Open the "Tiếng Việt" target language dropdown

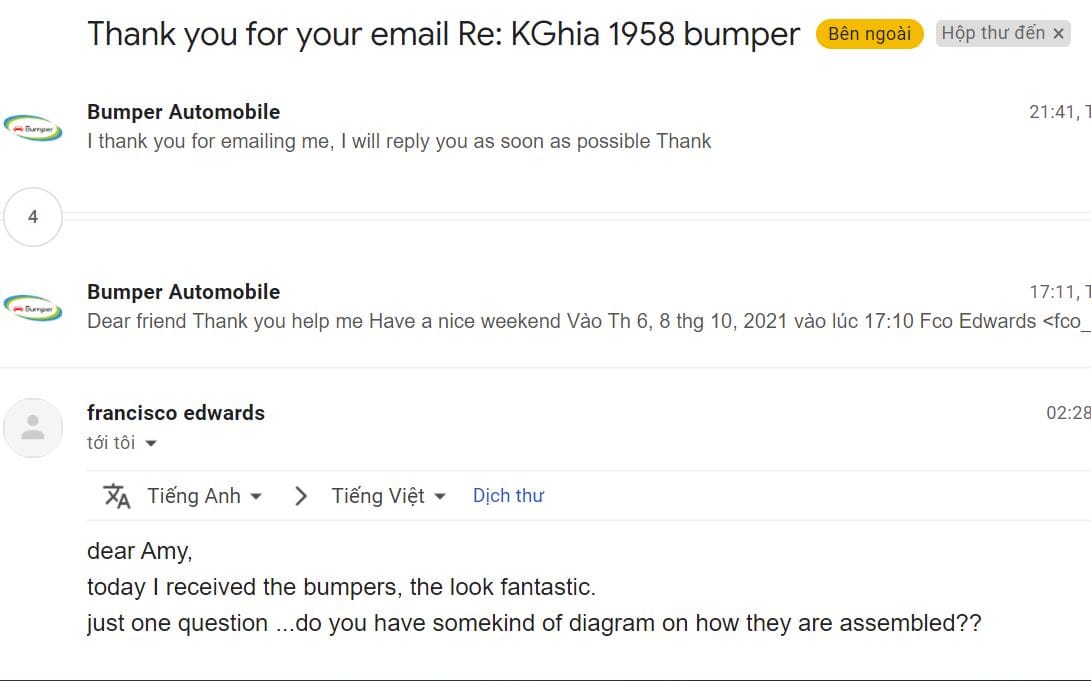click(388, 496)
